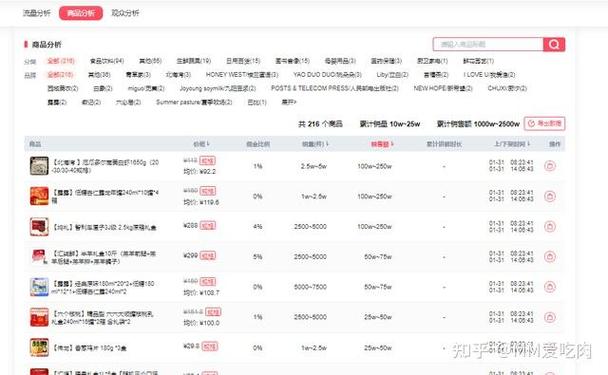608x375 pixels.
Task: Filter by category 母婴用品(3)
Action: [340, 61]
